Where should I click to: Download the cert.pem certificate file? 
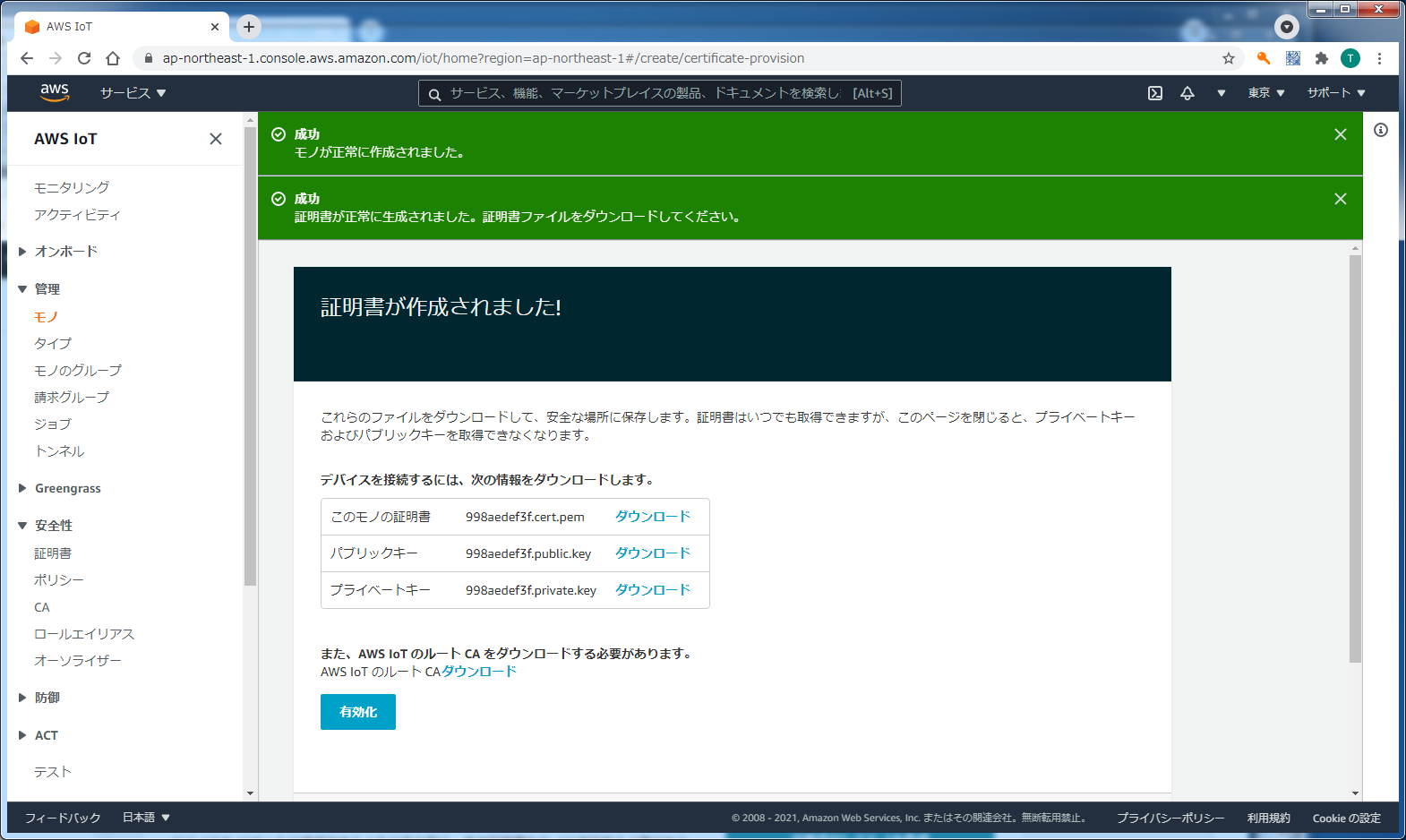coord(653,517)
